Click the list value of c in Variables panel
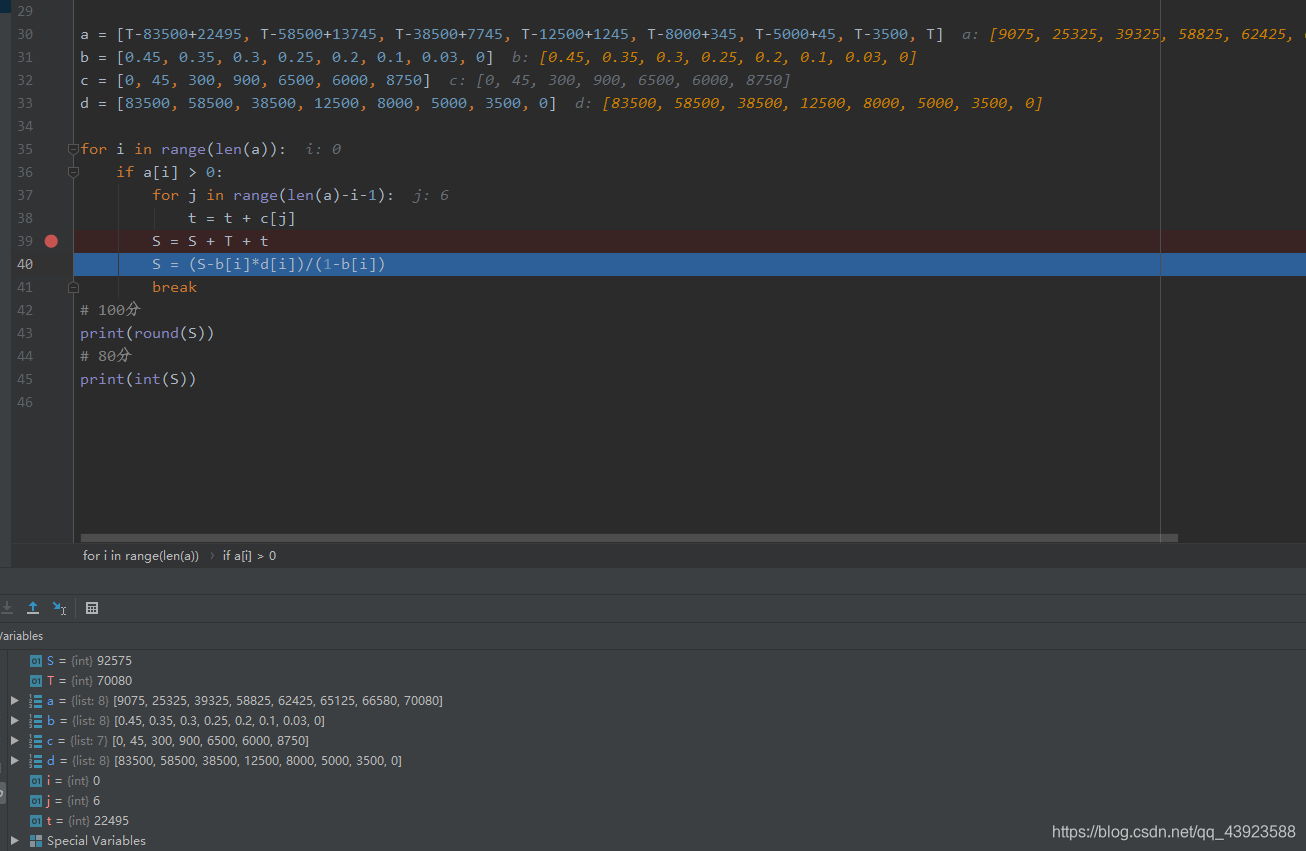The height and width of the screenshot is (851, 1306). coord(211,741)
